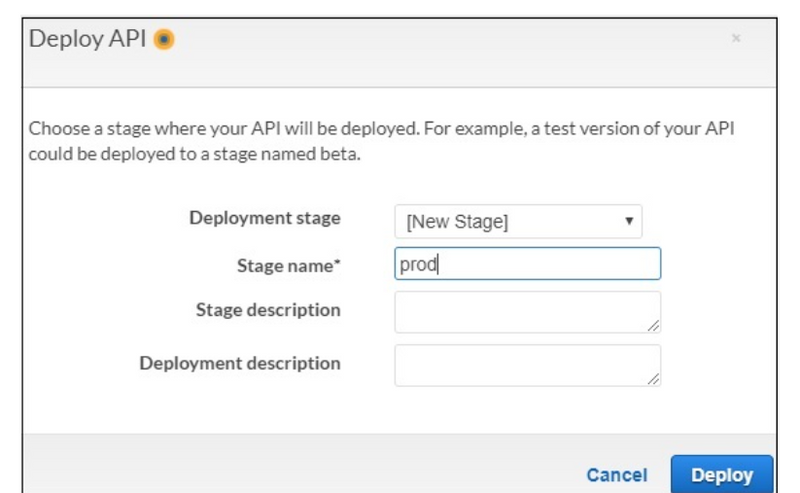Image resolution: width=800 pixels, height=493 pixels.
Task: Click the Deploy API dialog title
Action: click(88, 41)
